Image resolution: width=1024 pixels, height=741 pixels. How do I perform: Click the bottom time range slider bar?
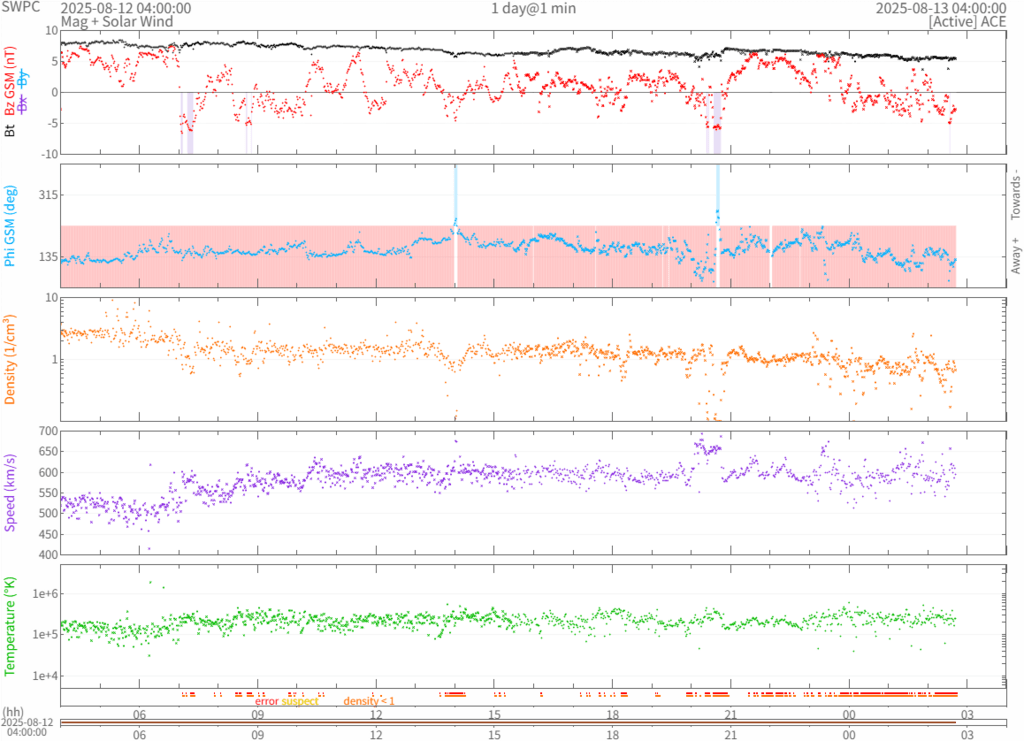508,723
